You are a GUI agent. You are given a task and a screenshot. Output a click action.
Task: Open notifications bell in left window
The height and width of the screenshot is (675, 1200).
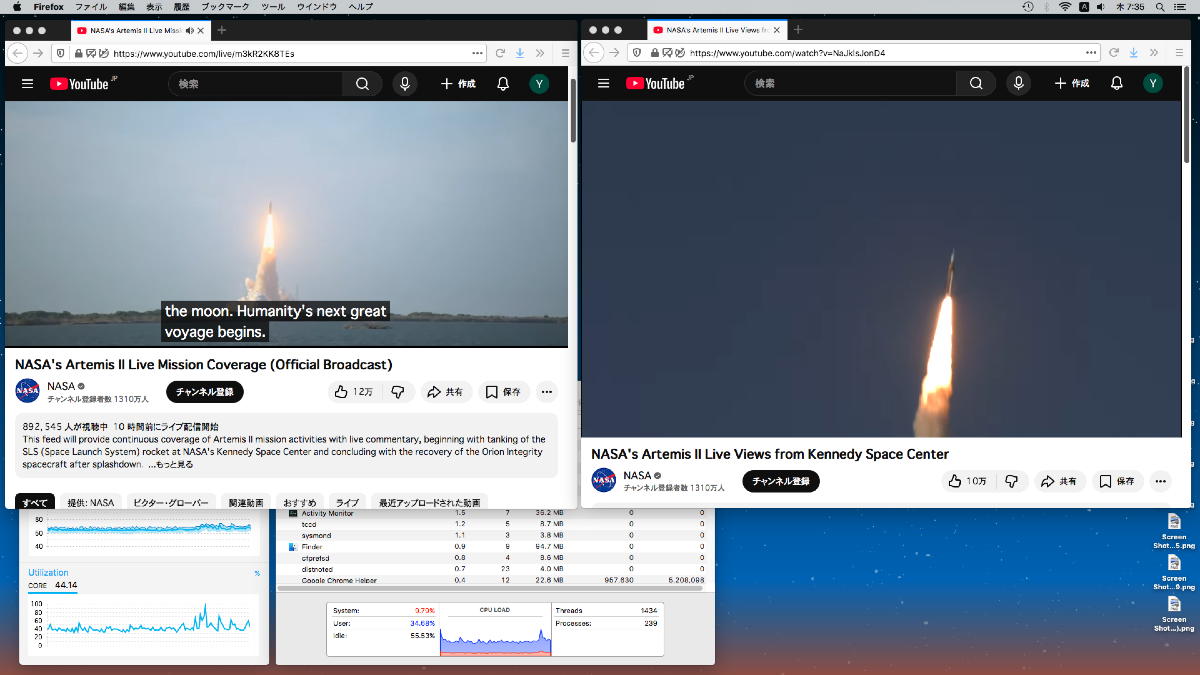pyautogui.click(x=503, y=84)
